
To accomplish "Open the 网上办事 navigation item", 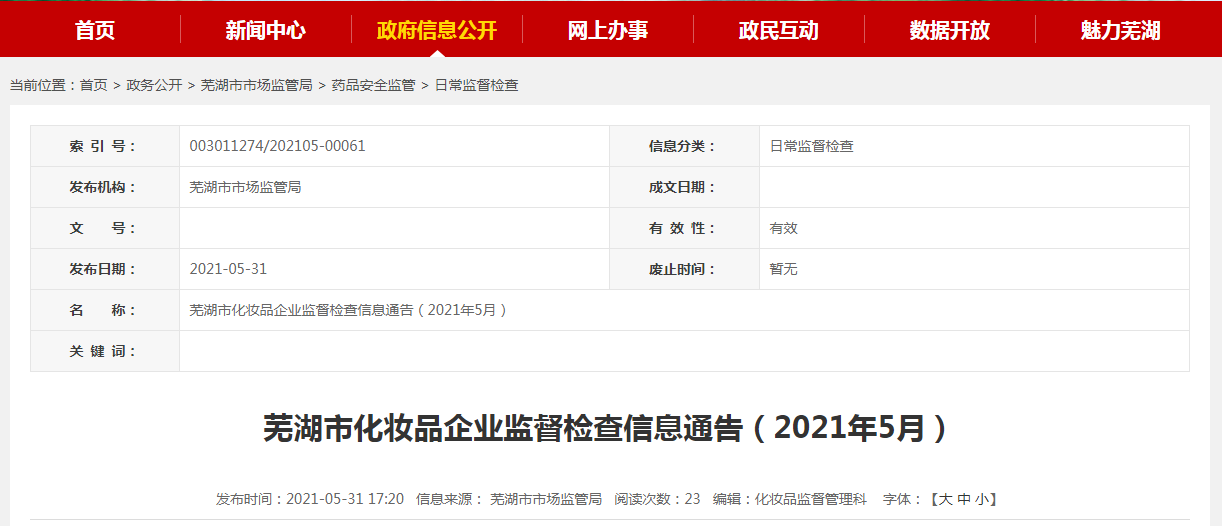I will click(x=608, y=30).
